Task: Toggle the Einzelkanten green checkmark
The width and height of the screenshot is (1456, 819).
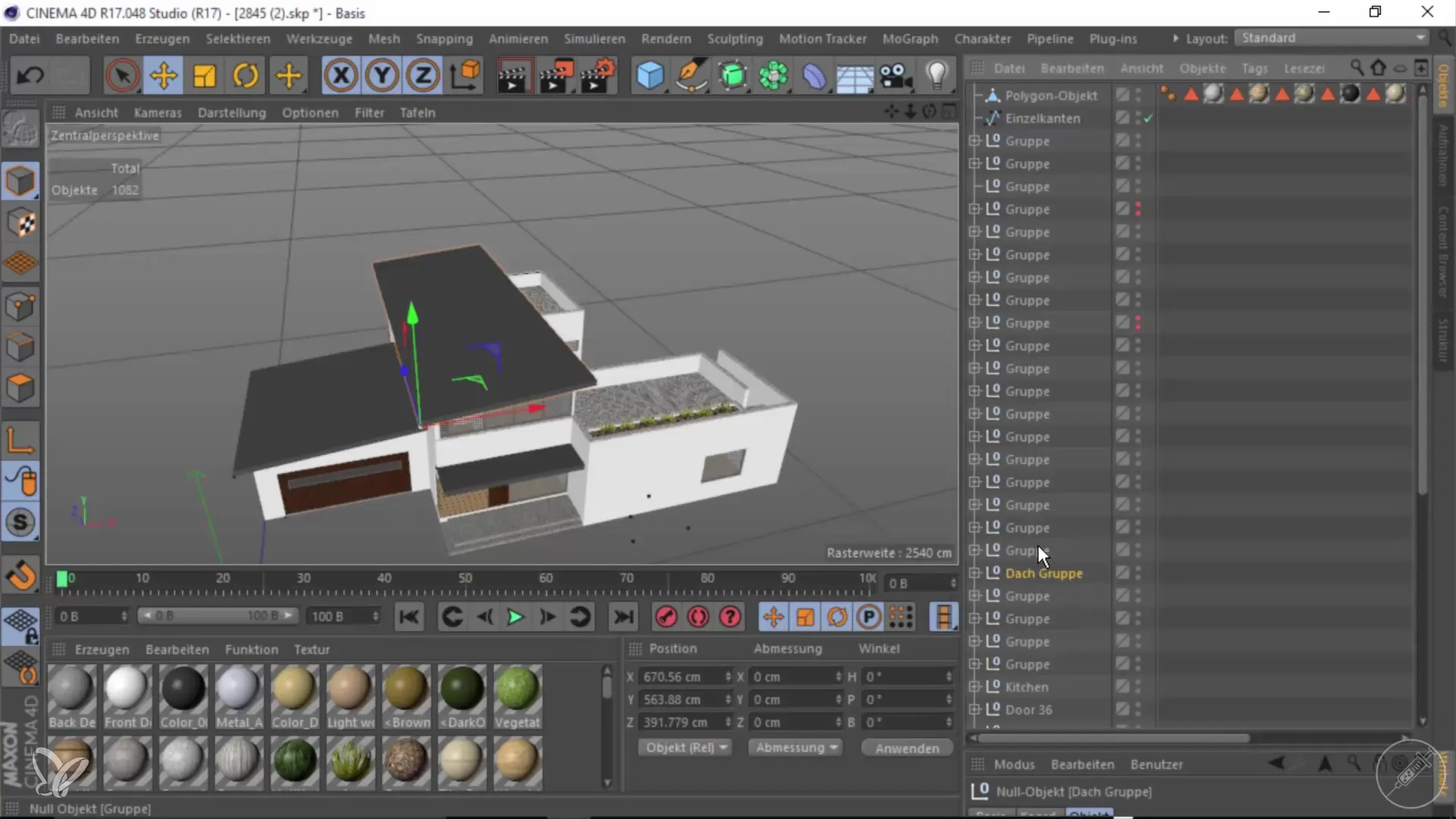Action: [x=1149, y=118]
